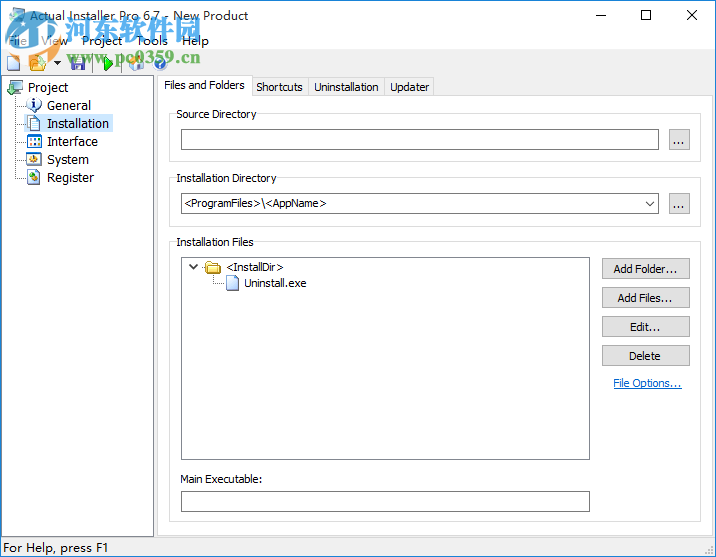The image size is (716, 557).
Task: Select Installation in the project tree
Action: [78, 123]
